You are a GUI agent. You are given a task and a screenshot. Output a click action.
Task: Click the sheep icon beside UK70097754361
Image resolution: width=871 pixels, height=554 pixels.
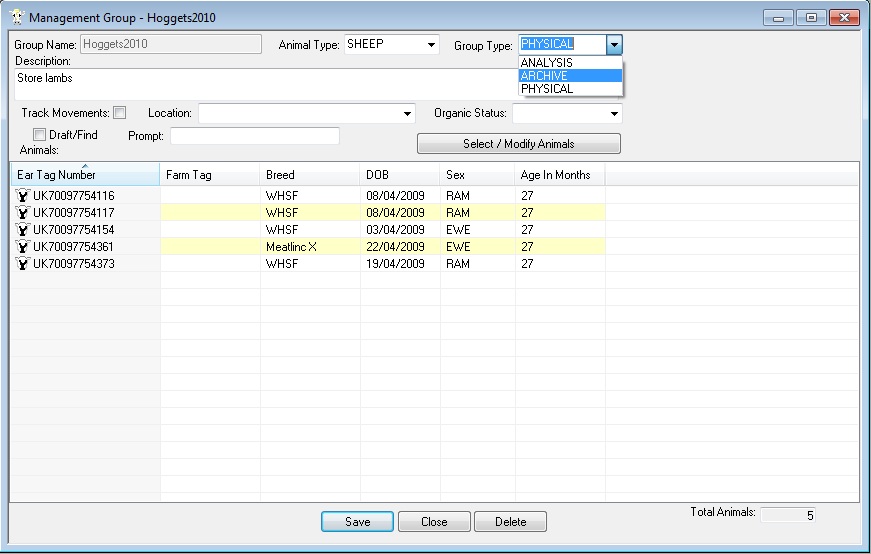(x=22, y=246)
